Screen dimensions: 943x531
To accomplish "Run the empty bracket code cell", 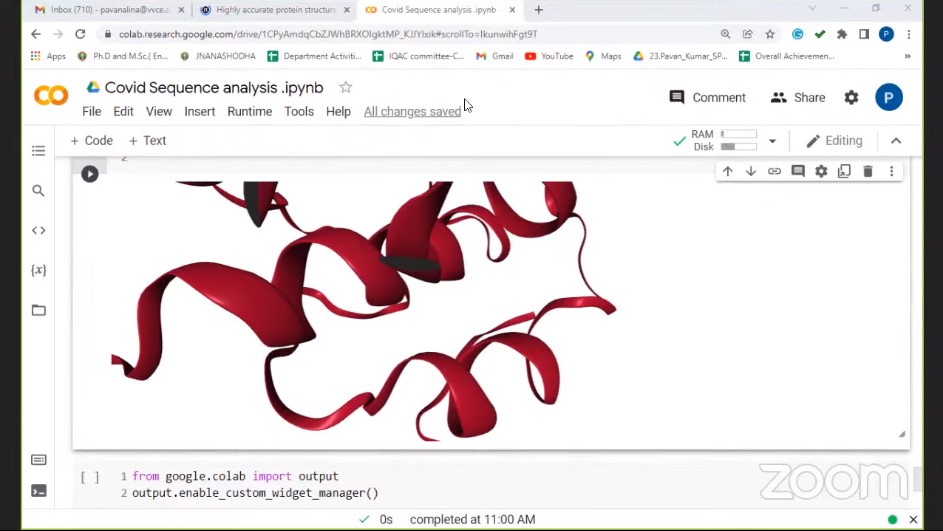I will [x=90, y=477].
